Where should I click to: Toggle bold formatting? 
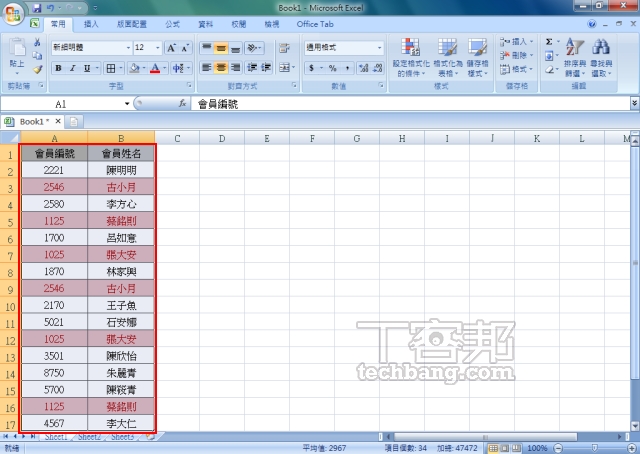[58, 68]
